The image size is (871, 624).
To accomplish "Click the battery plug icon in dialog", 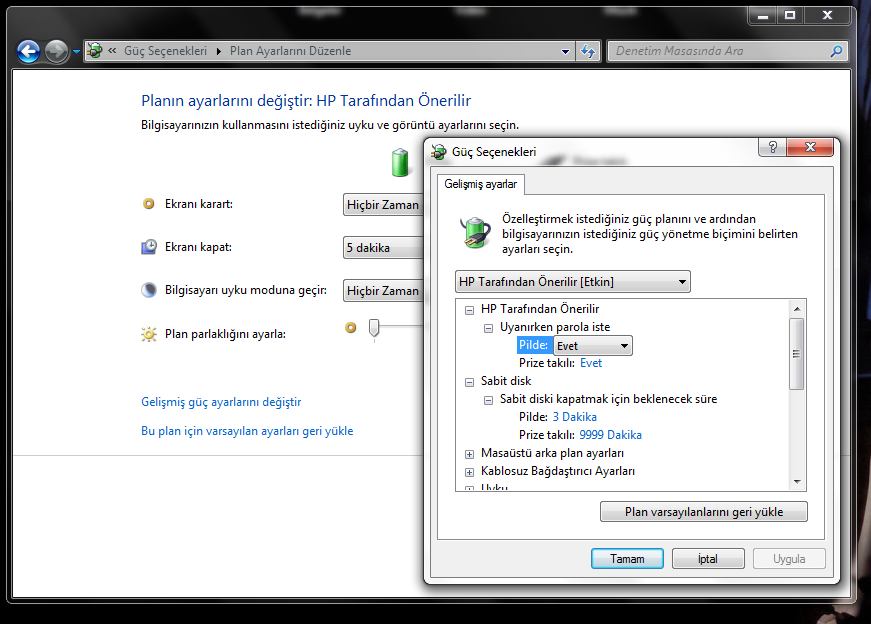I will 475,232.
